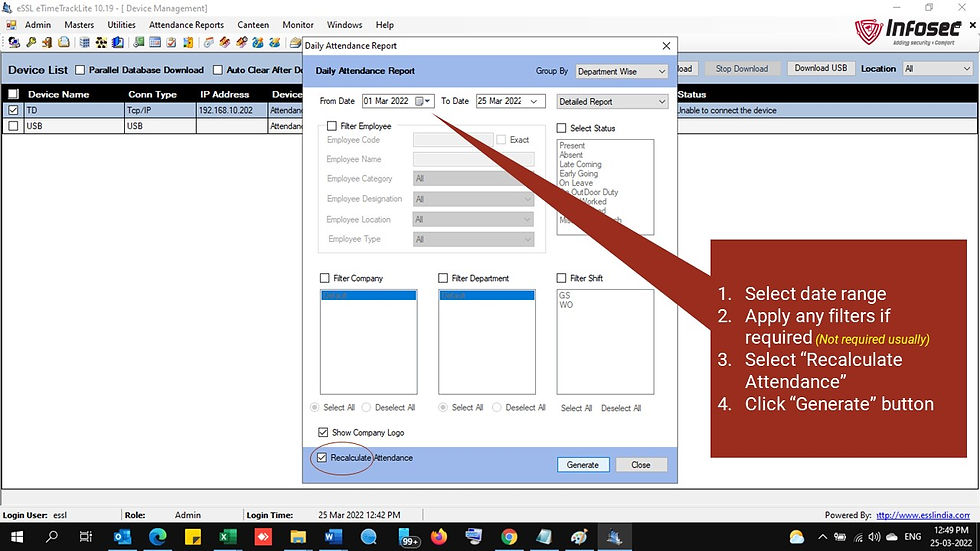Select IP address 192.168.10.202 cell
The image size is (980, 551).
point(231,110)
